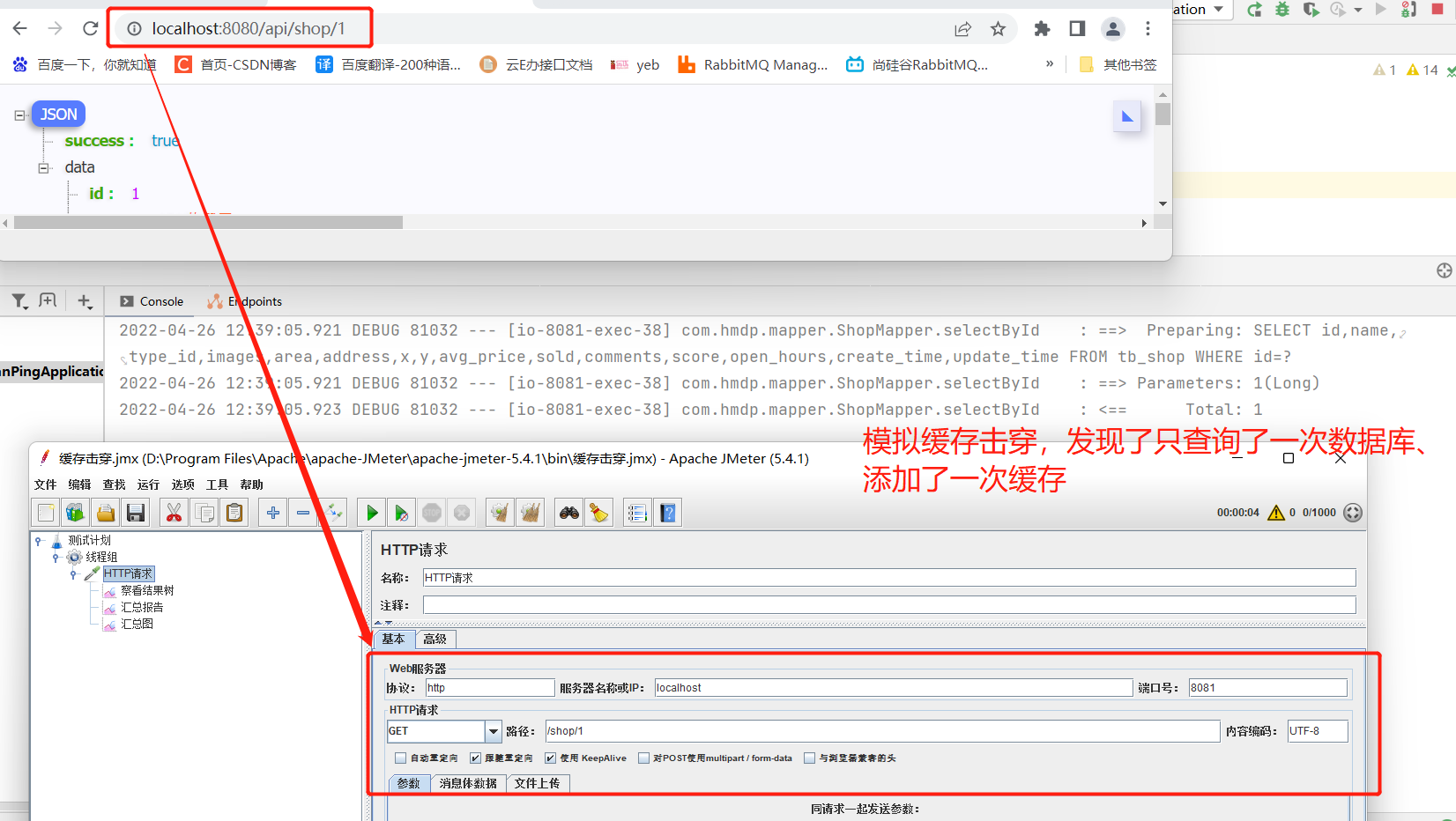Open the Chrome profile avatar icon

pos(1113,29)
